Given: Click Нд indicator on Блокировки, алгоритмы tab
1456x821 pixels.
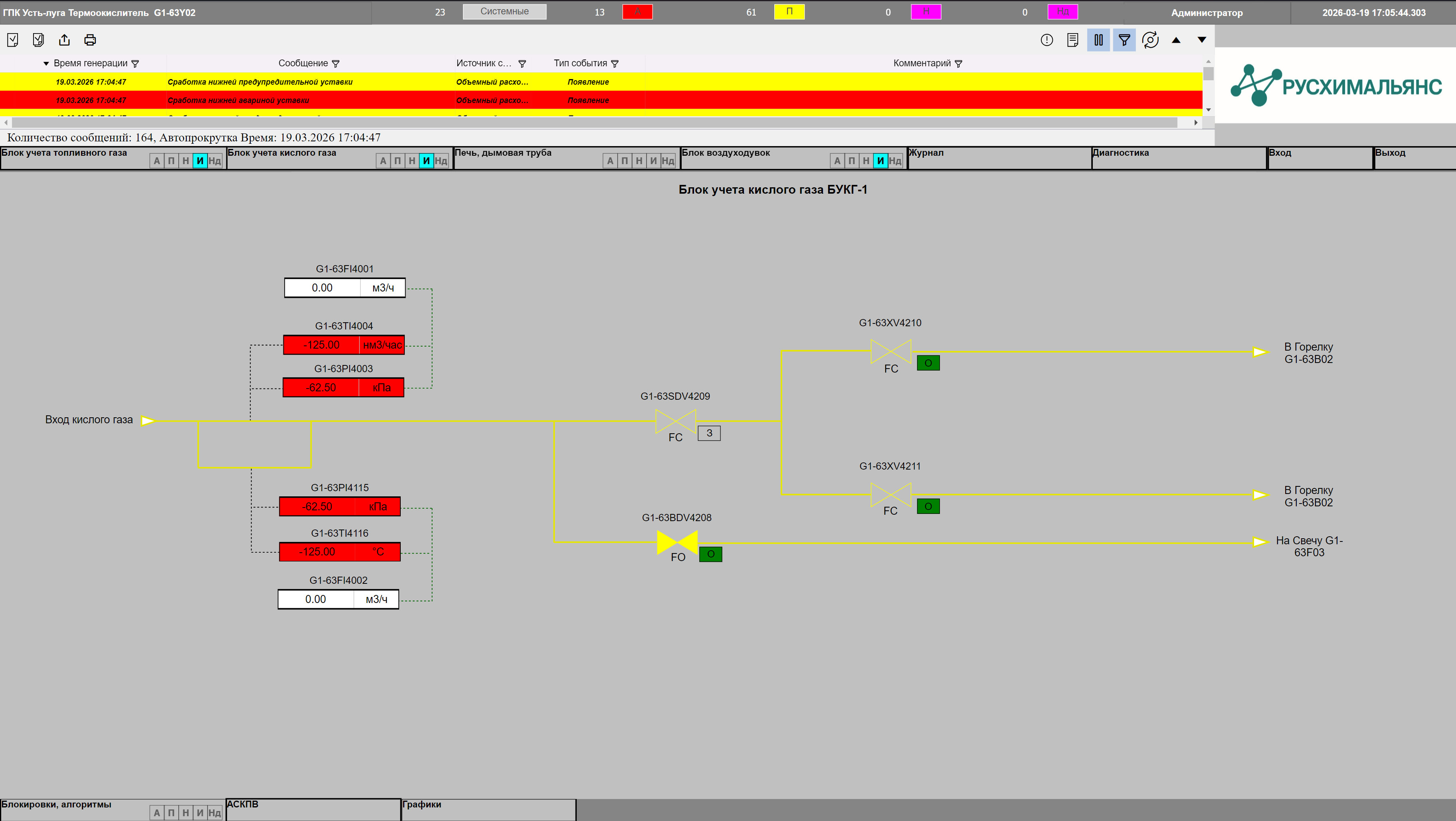Looking at the screenshot, I should (x=214, y=813).
